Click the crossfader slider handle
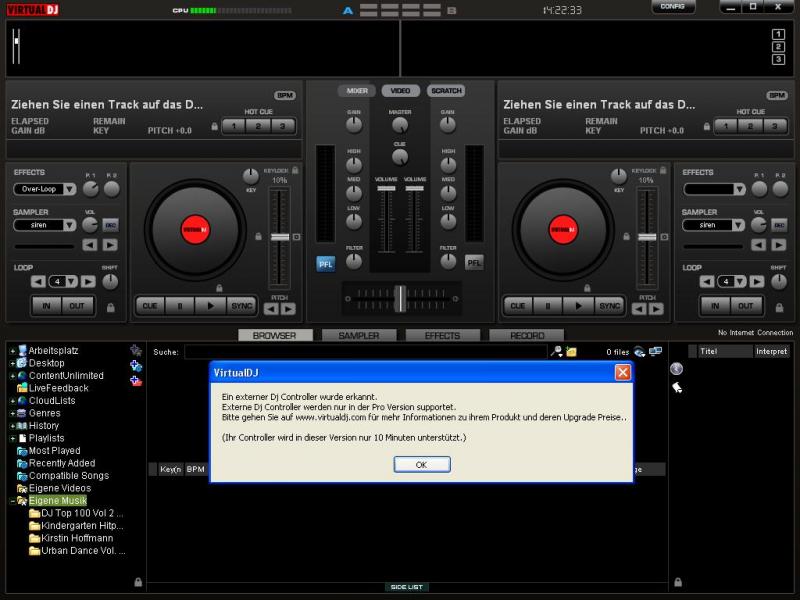This screenshot has height=600, width=800. 400,297
